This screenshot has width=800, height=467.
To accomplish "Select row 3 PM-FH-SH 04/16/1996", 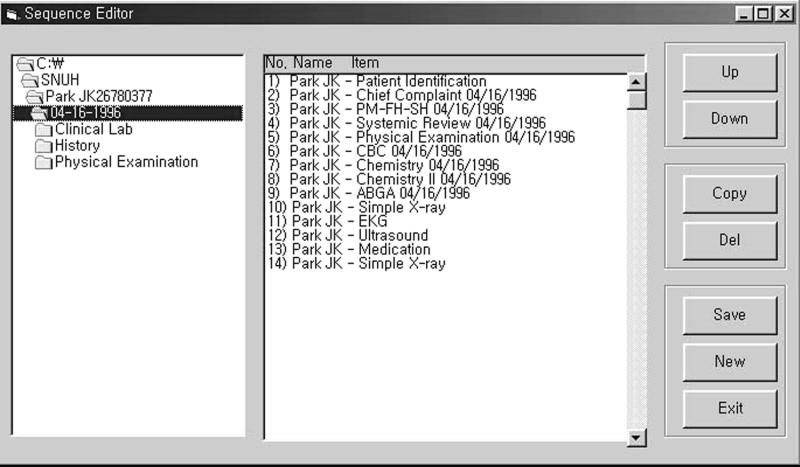I will [386, 109].
